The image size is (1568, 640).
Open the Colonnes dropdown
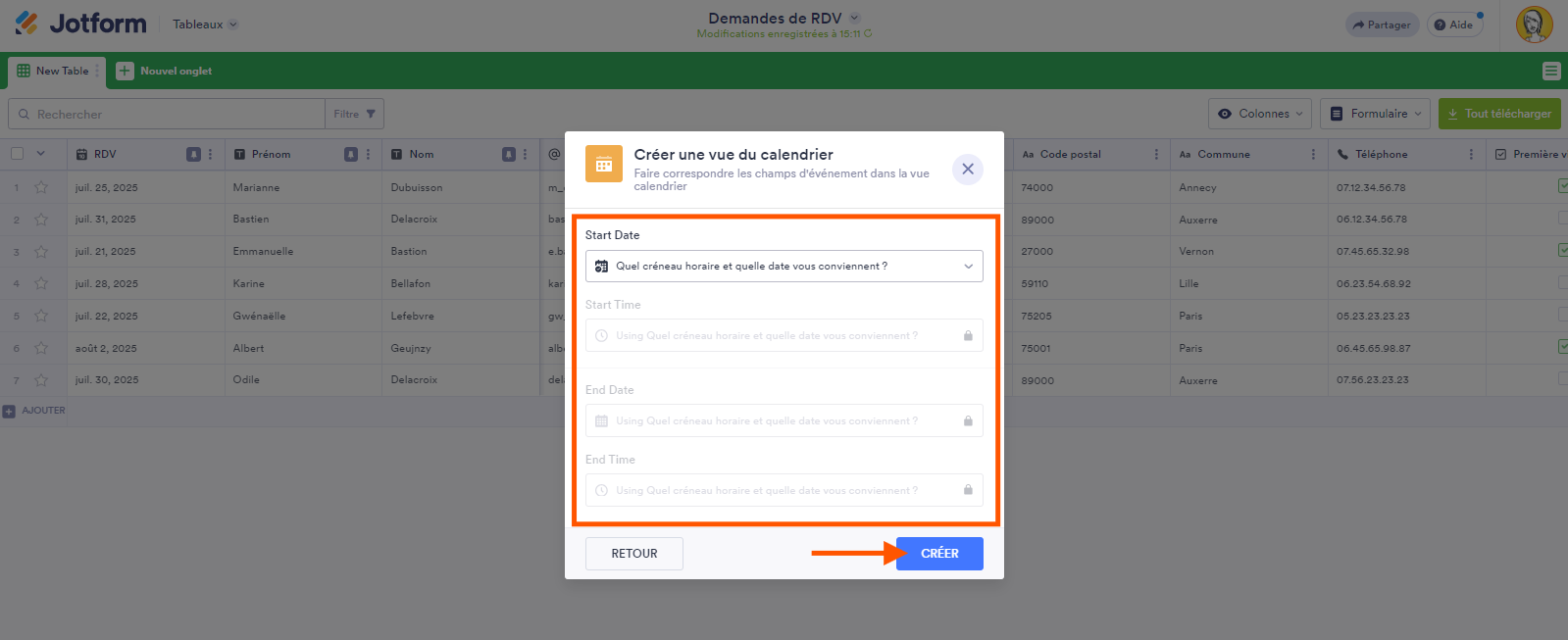[x=1260, y=114]
